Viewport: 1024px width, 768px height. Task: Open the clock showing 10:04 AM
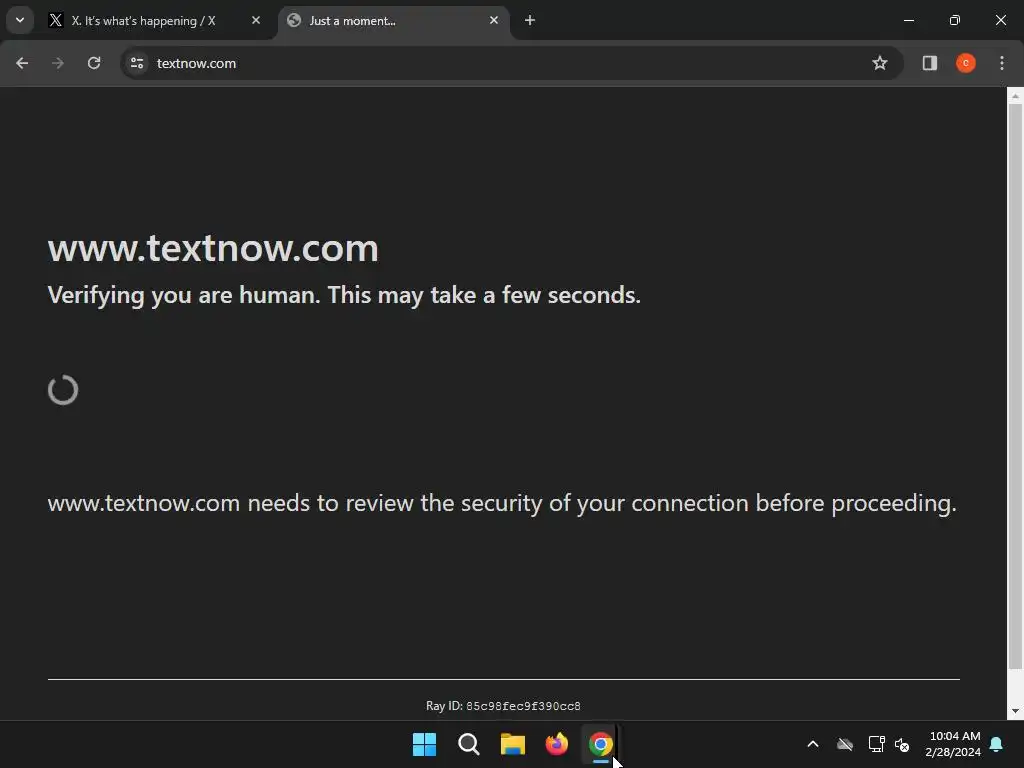(x=953, y=744)
